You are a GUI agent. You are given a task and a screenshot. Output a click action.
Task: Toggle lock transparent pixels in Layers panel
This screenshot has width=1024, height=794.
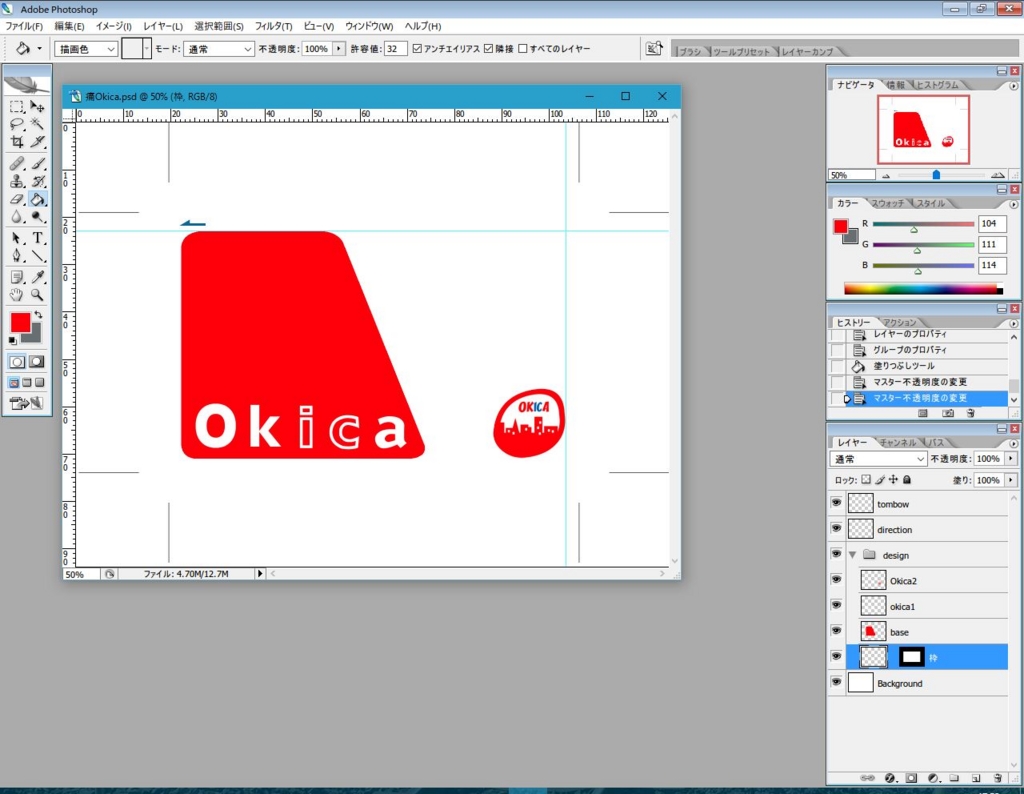(866, 480)
